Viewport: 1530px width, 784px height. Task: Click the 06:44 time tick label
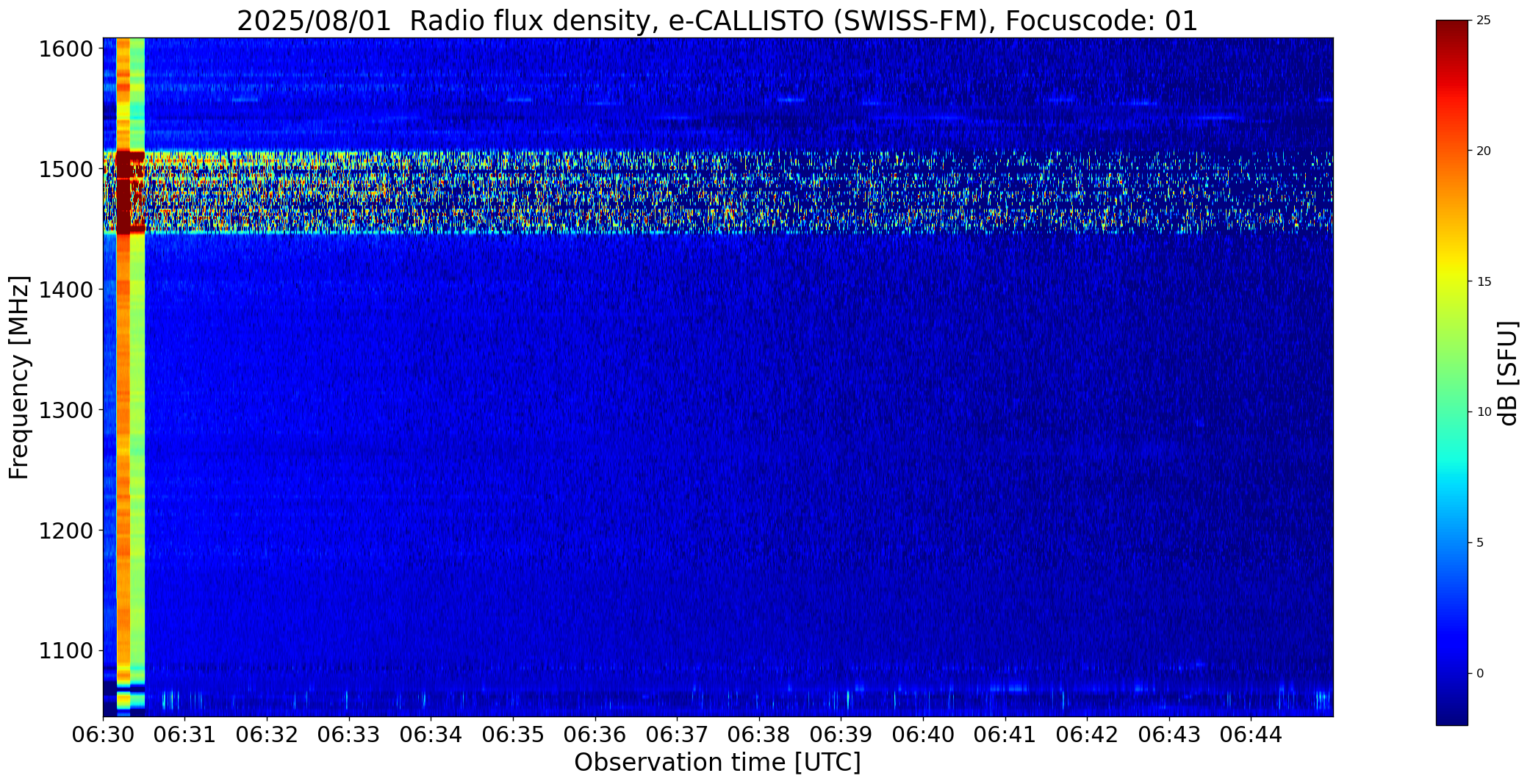coord(1251,735)
